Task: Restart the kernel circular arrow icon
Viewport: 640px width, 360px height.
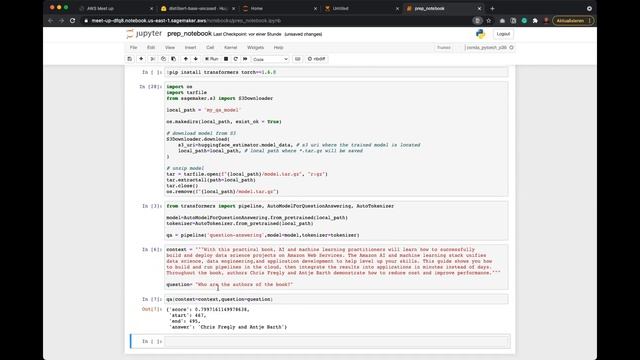Action: (236, 59)
